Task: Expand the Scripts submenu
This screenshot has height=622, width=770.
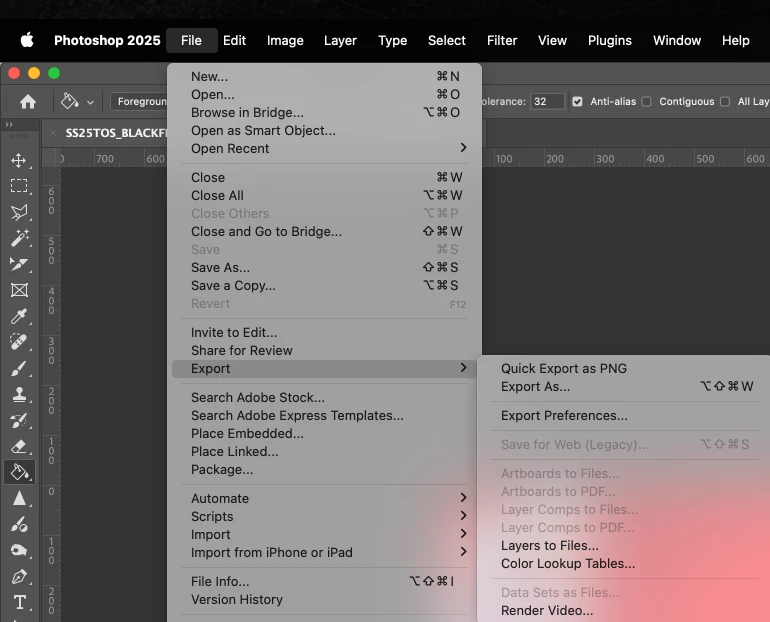Action: pyautogui.click(x=324, y=516)
